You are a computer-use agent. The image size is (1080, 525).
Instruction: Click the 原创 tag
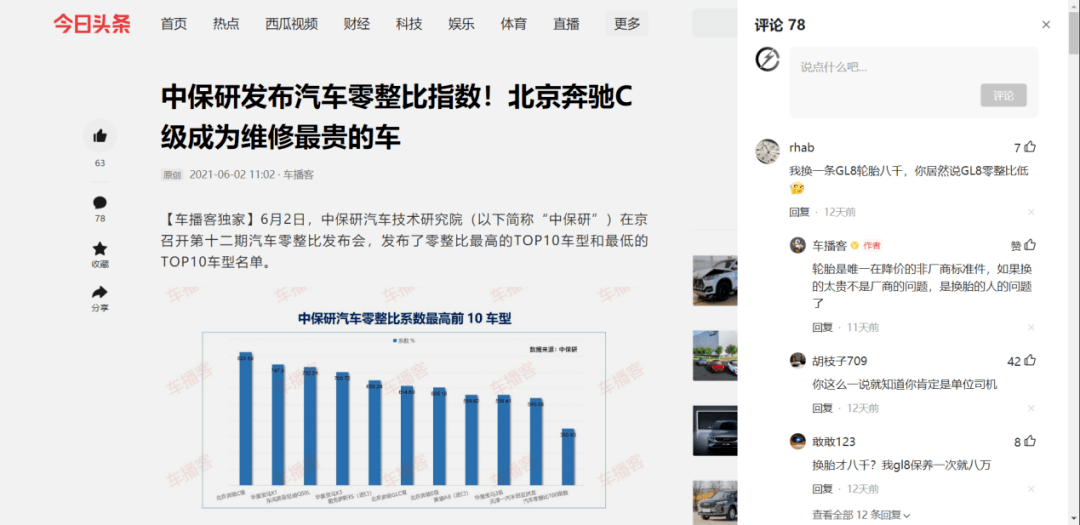[x=172, y=175]
